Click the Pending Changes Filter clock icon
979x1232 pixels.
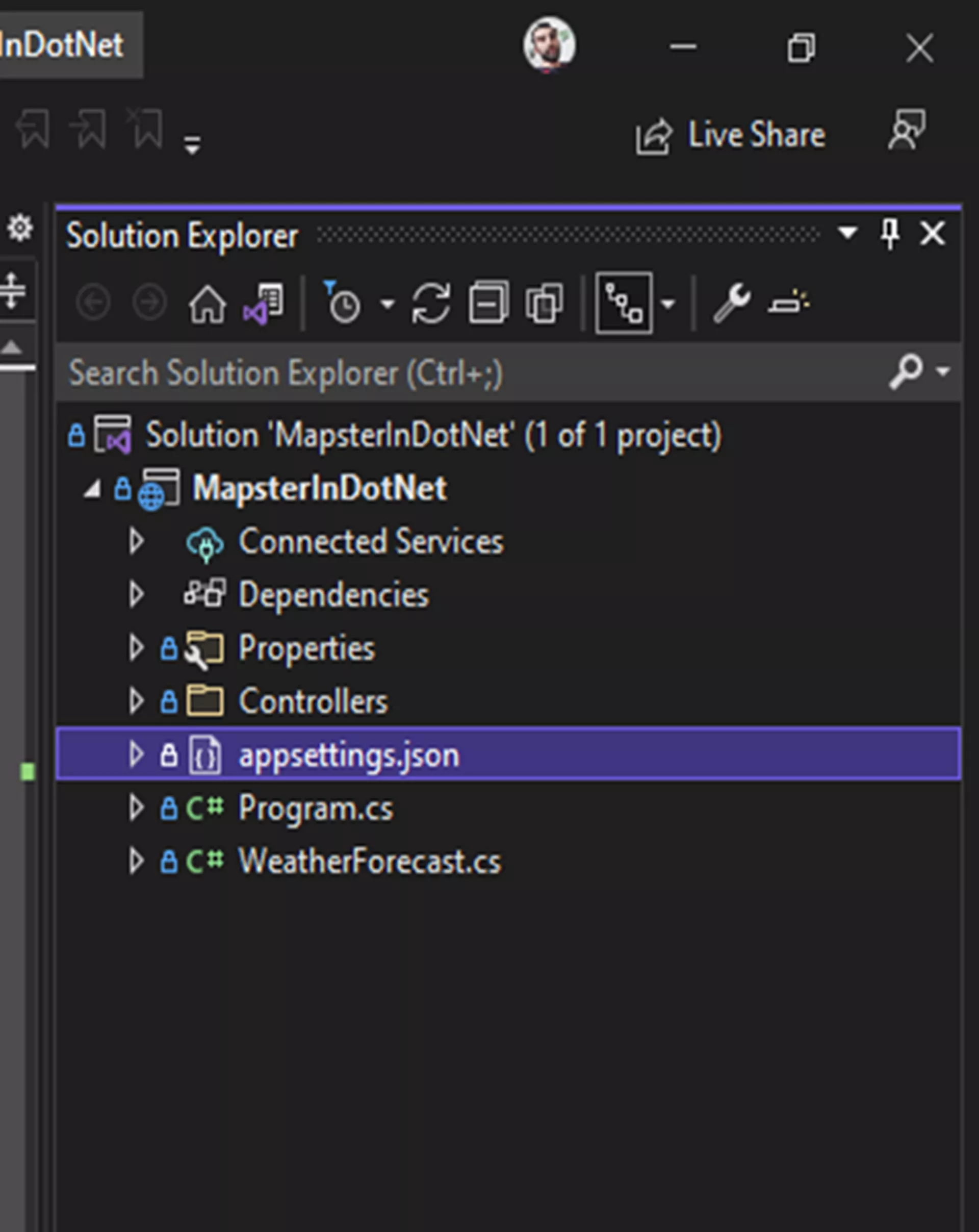[342, 303]
